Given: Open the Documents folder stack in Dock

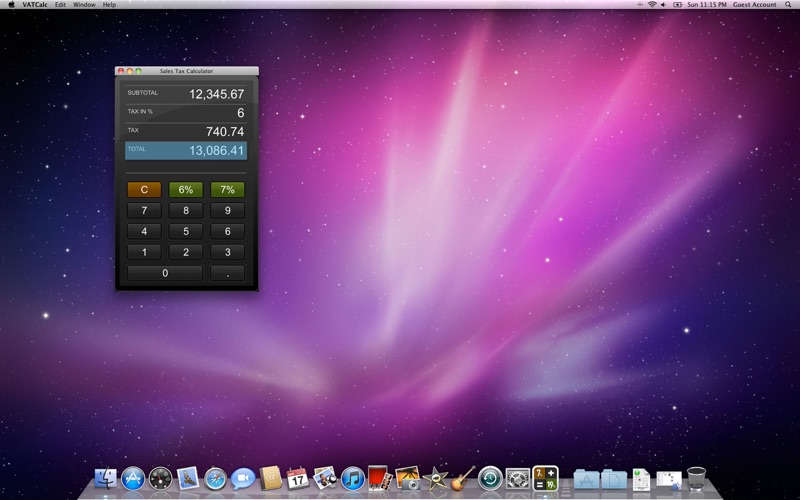Looking at the screenshot, I should tap(614, 480).
